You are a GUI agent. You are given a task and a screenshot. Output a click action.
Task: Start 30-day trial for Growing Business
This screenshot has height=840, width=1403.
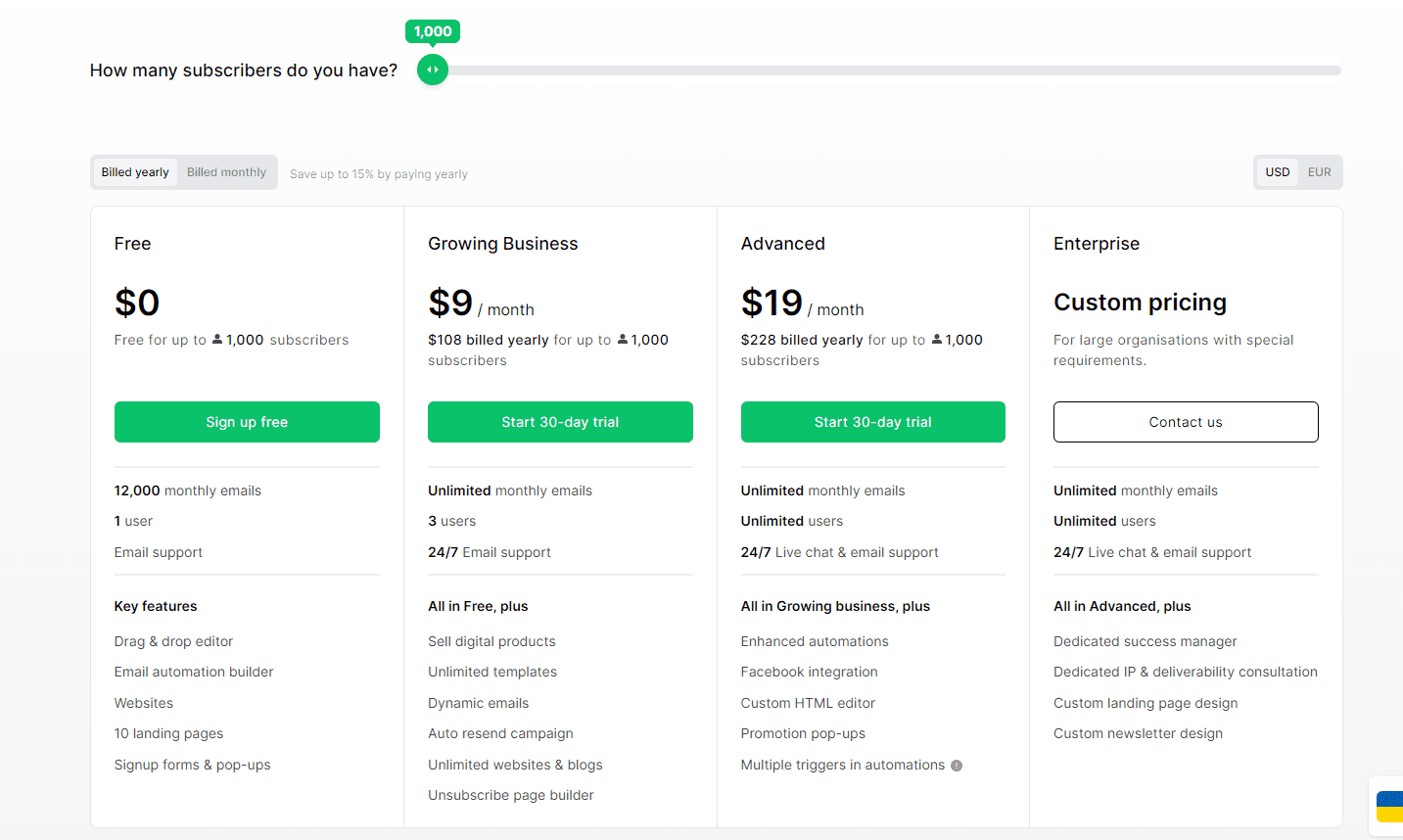pos(559,421)
